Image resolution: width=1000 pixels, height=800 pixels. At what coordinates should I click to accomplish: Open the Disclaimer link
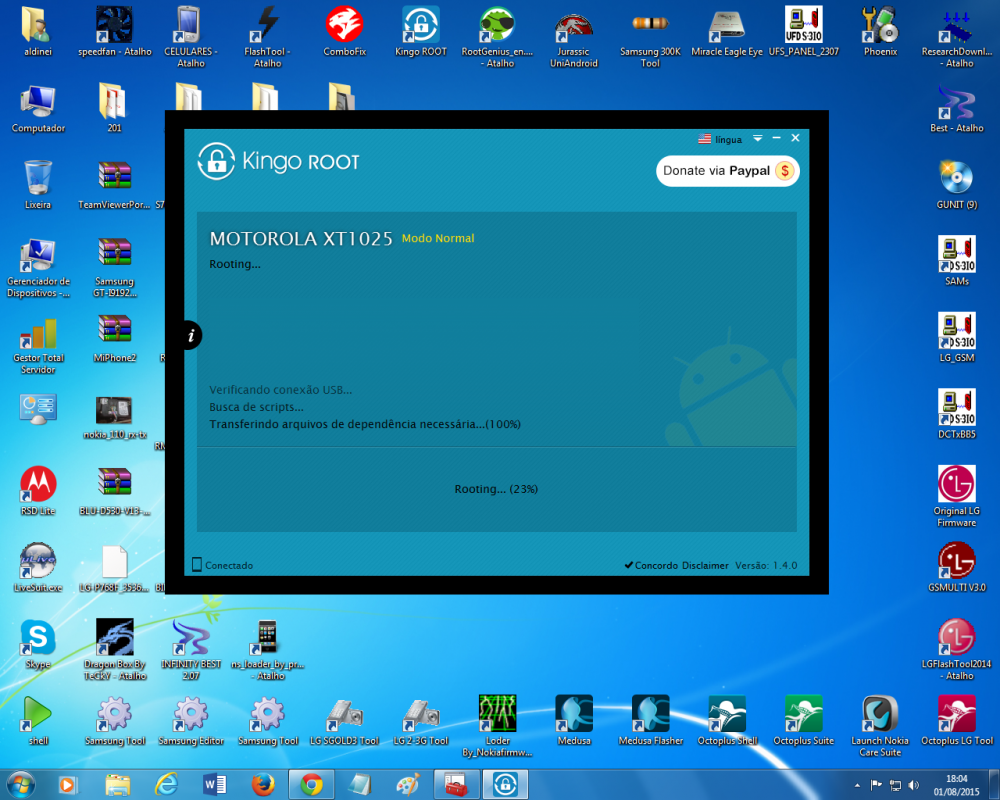pos(705,565)
